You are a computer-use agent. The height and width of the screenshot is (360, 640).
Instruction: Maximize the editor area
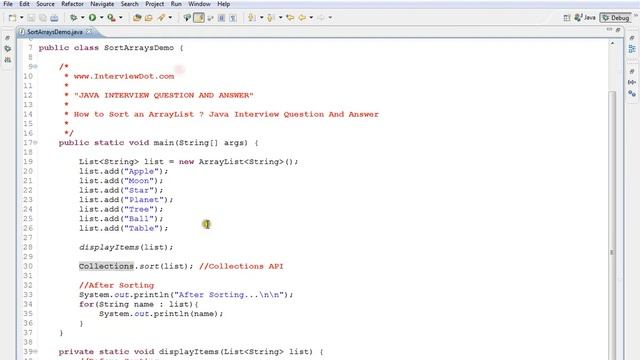pos(618,30)
